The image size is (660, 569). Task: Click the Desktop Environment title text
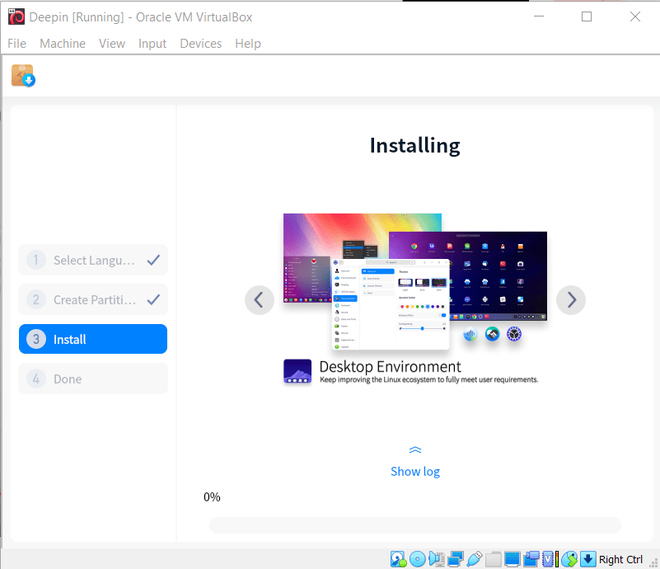[390, 367]
